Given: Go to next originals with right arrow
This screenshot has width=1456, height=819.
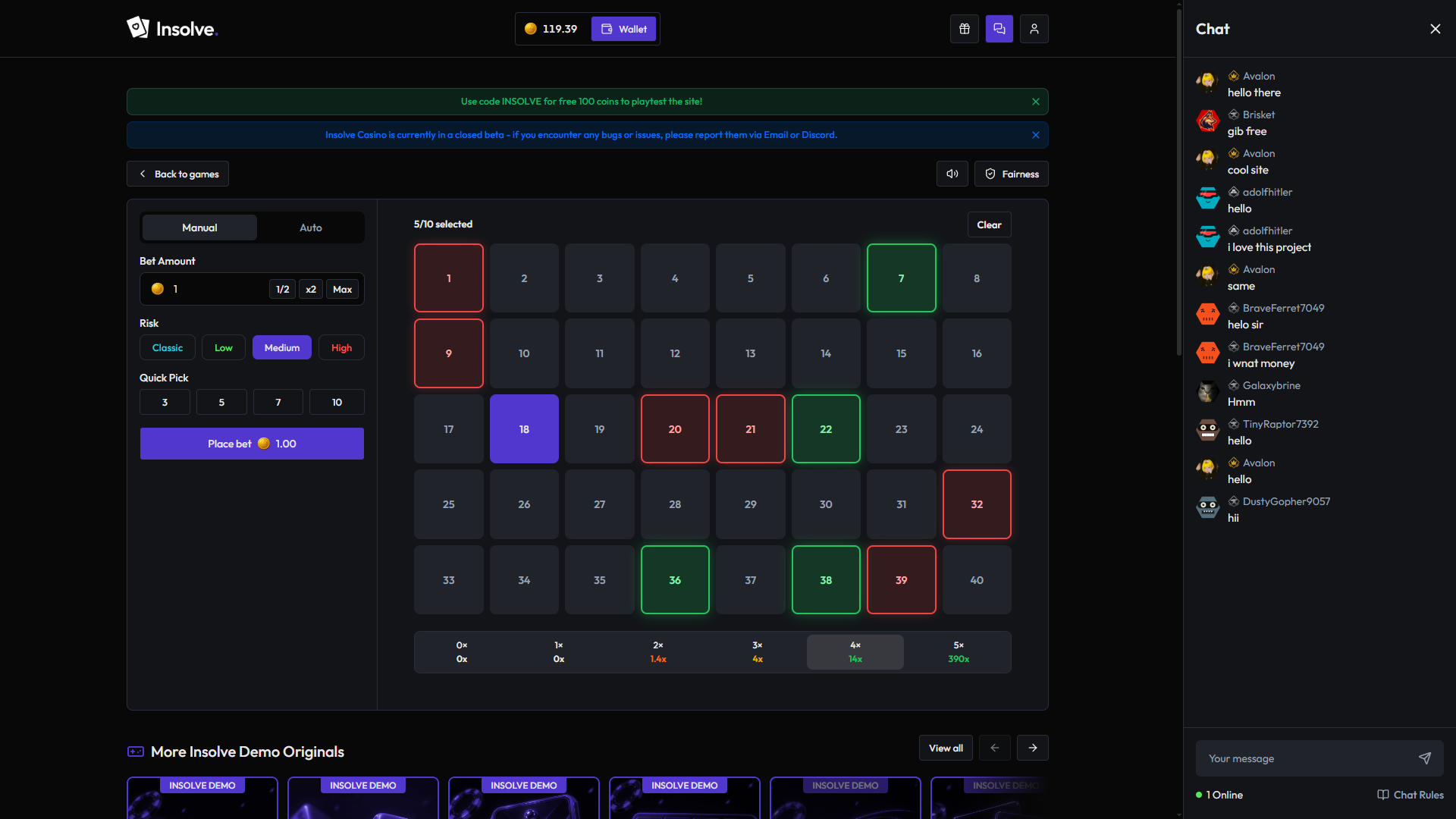Looking at the screenshot, I should (1033, 748).
